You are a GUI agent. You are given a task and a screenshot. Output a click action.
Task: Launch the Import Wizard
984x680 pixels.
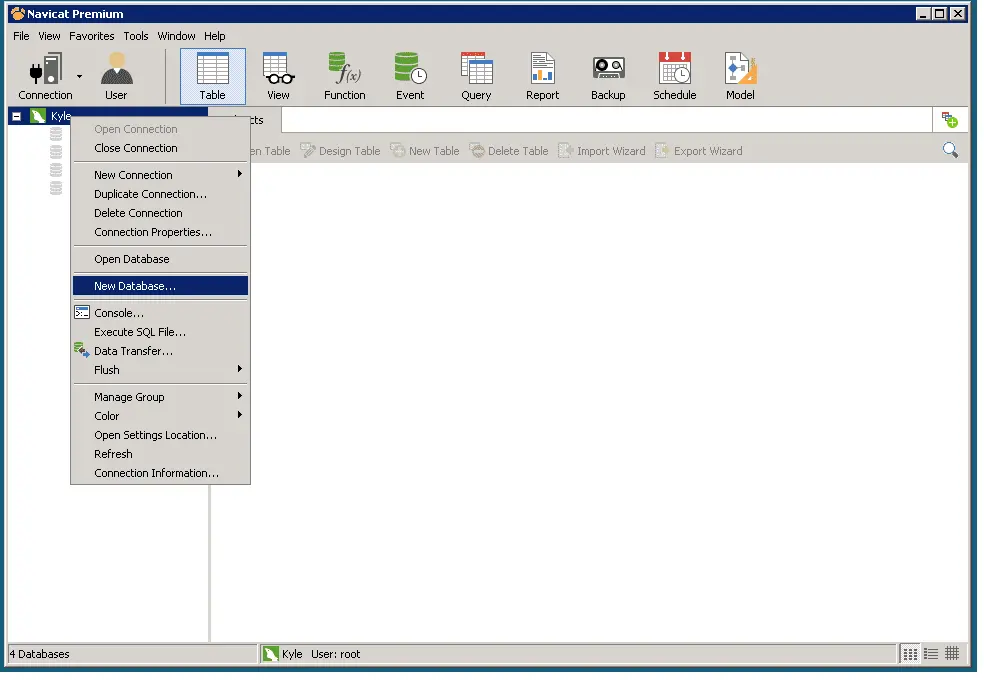pos(602,151)
